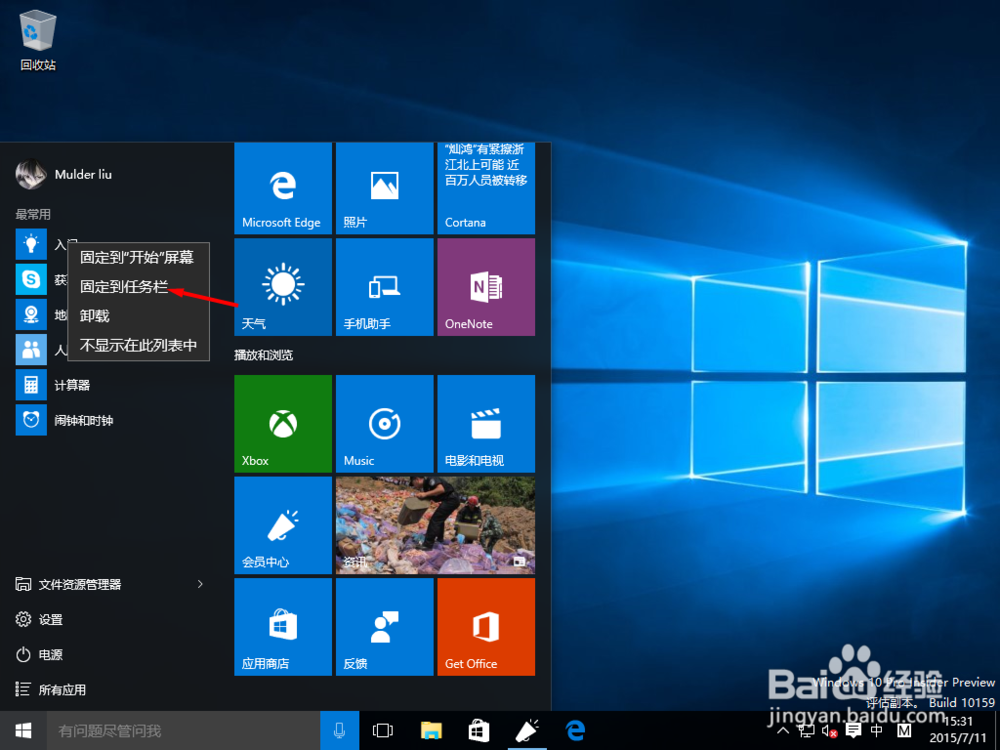Expand the 文件资源管理器 jump list arrow

click(x=200, y=584)
